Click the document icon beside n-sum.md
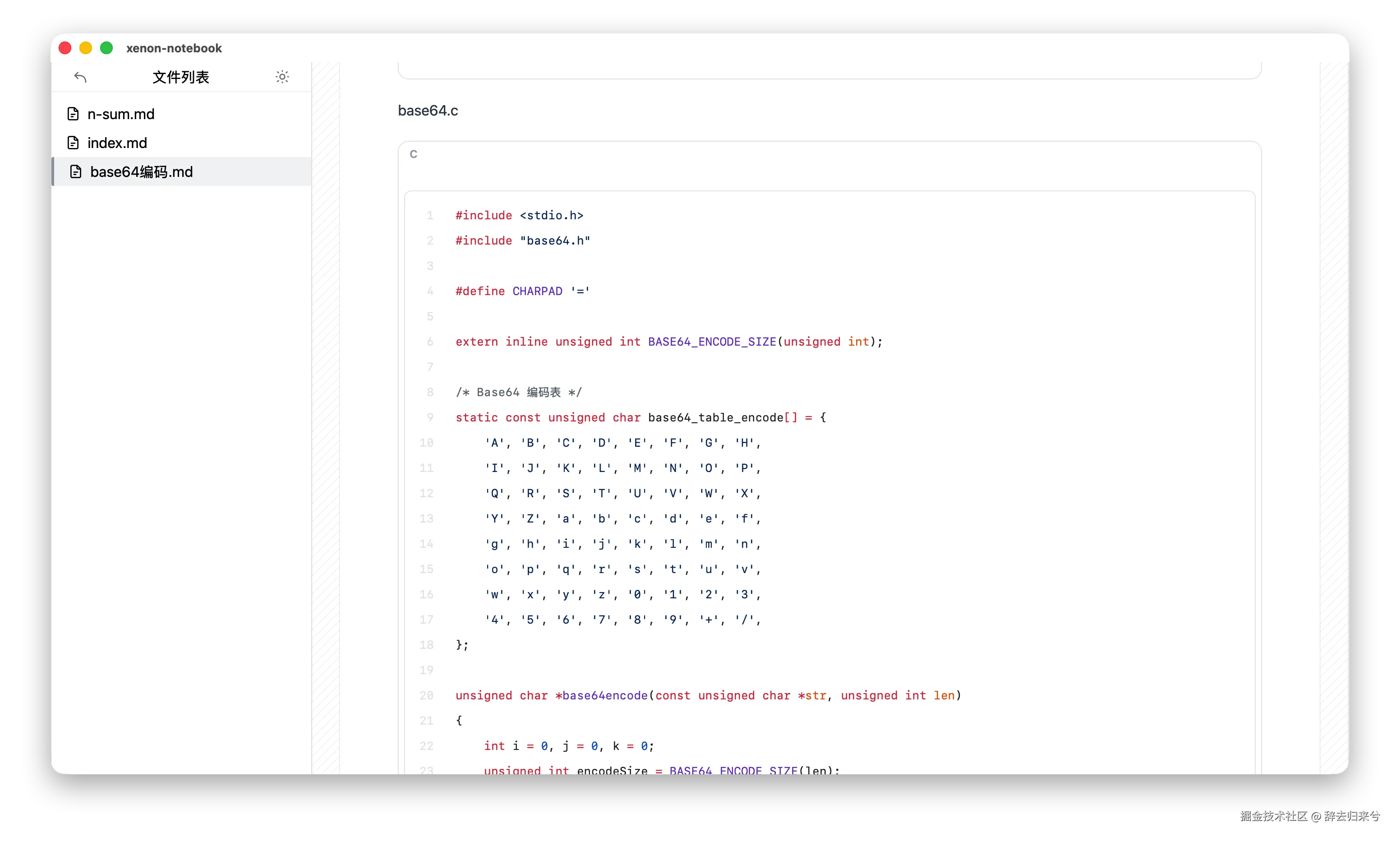This screenshot has width=1400, height=842. (x=73, y=114)
